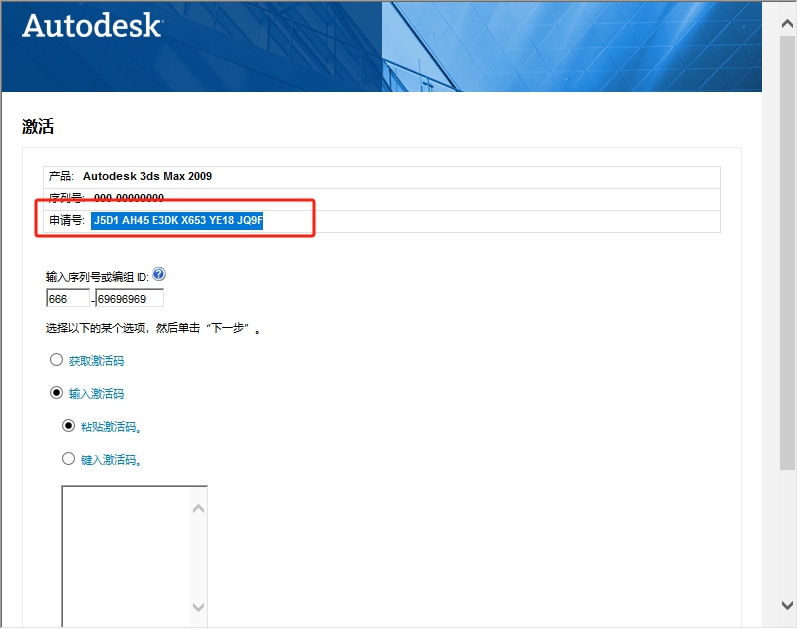Click the 键入激活码。 label text
The width and height of the screenshot is (798, 629).
[111, 460]
